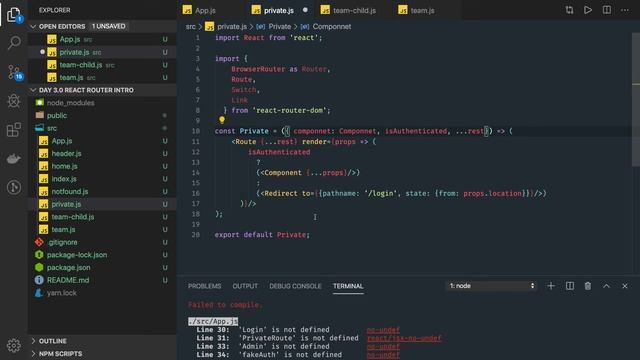Place cursor on 'export default Private;' line

262,235
